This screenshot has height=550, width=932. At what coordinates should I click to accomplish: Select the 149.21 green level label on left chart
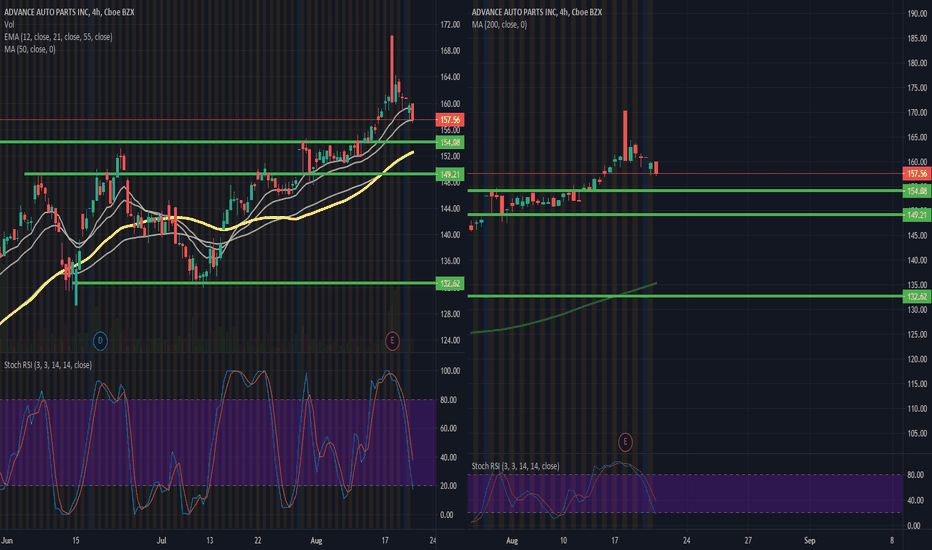[x=450, y=174]
